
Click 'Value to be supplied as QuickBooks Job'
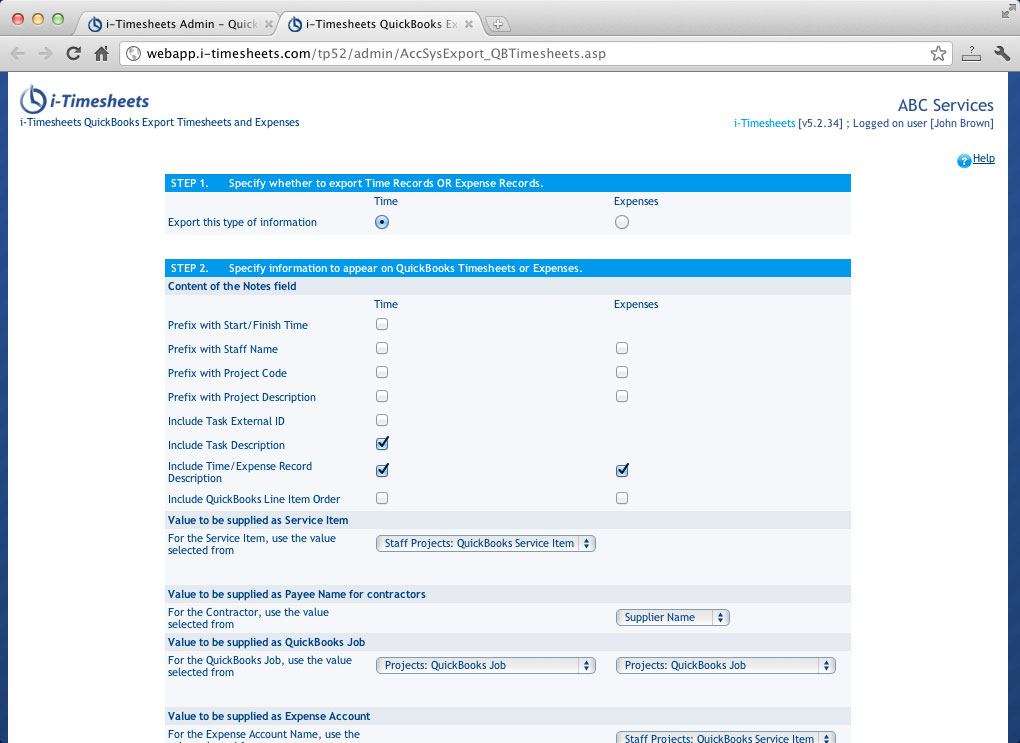point(267,642)
